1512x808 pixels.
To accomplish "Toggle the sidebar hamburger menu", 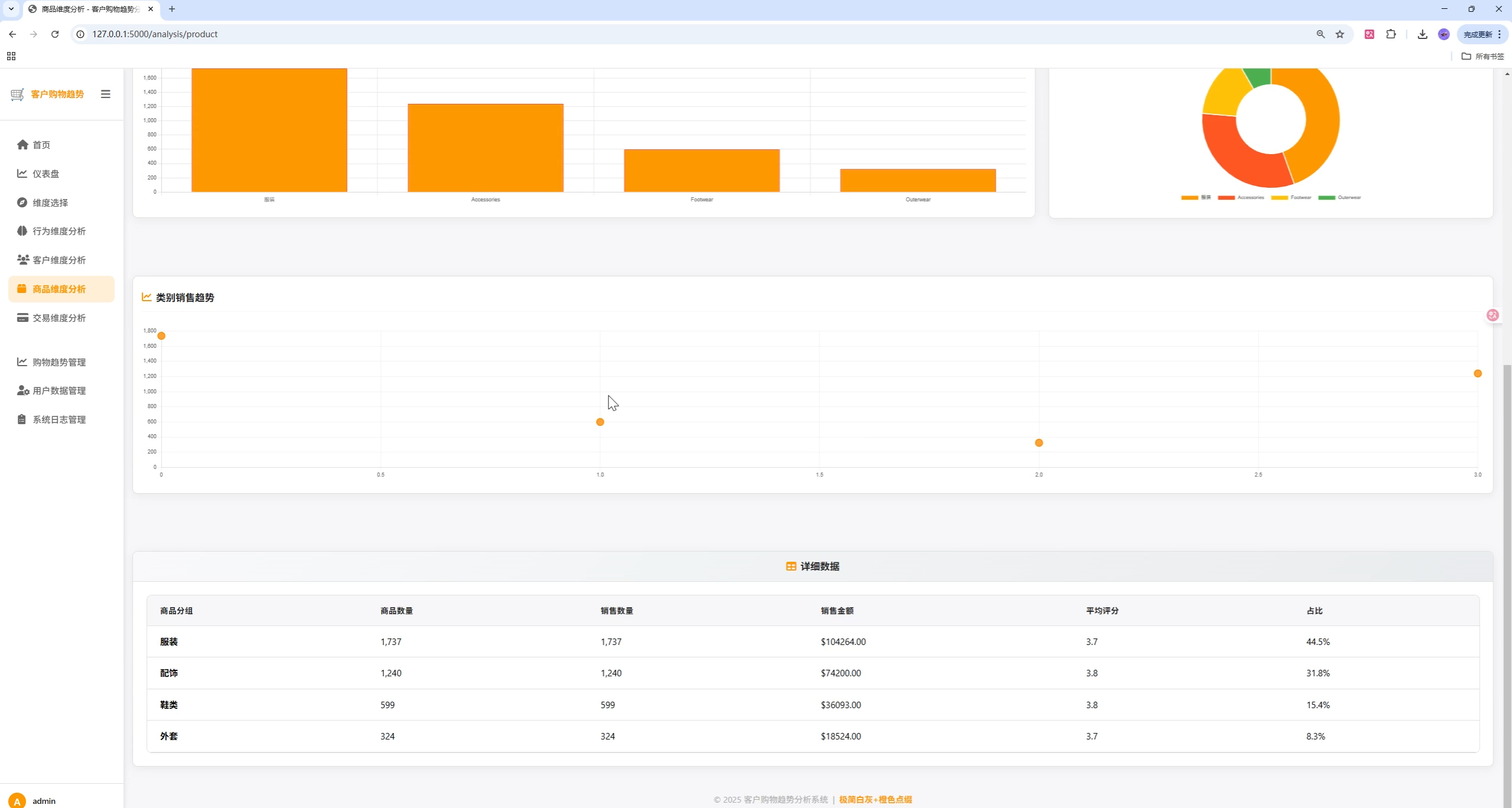I will [x=106, y=94].
